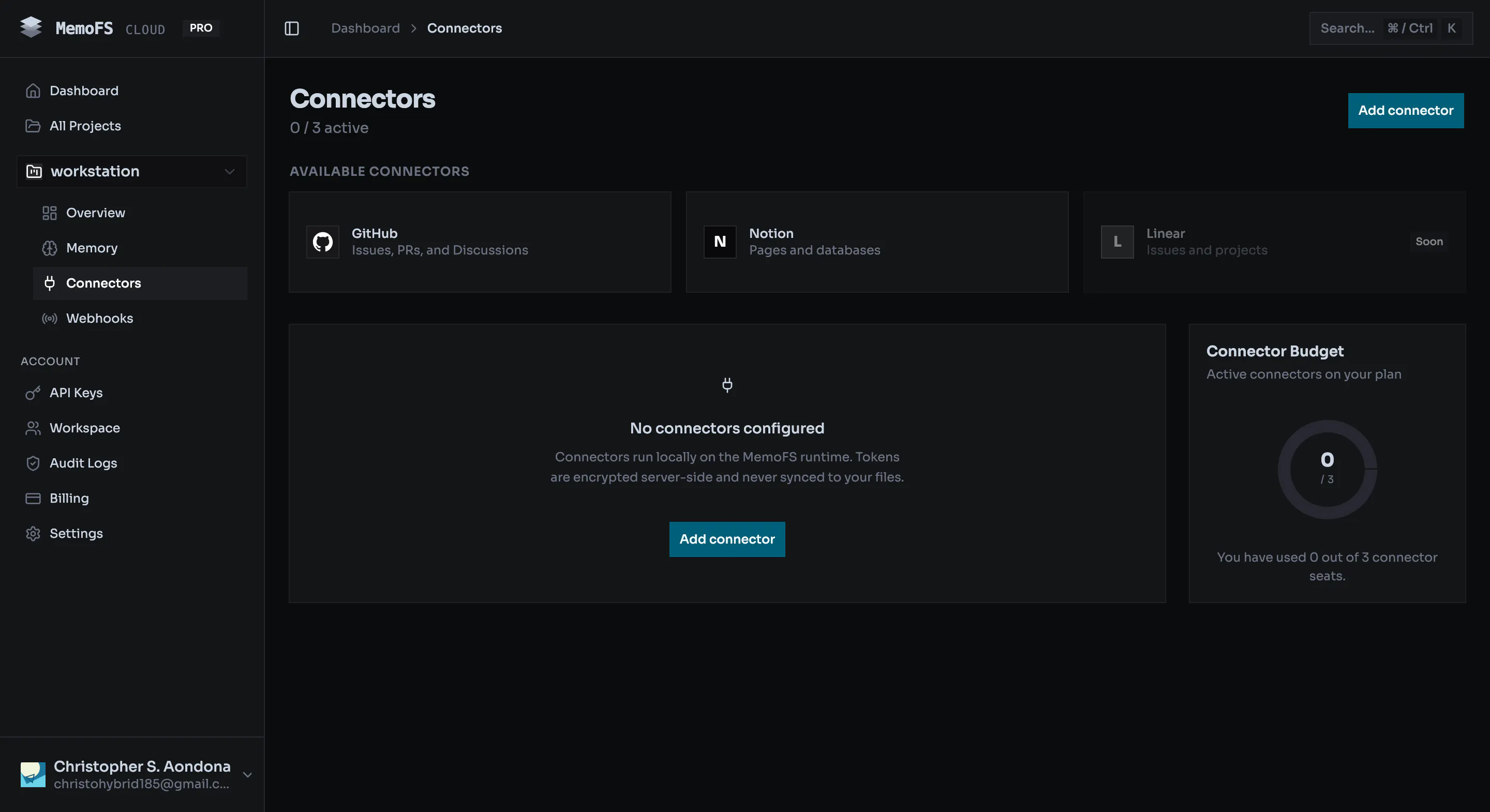Click the Memory brain icon
The width and height of the screenshot is (1490, 812).
[50, 248]
